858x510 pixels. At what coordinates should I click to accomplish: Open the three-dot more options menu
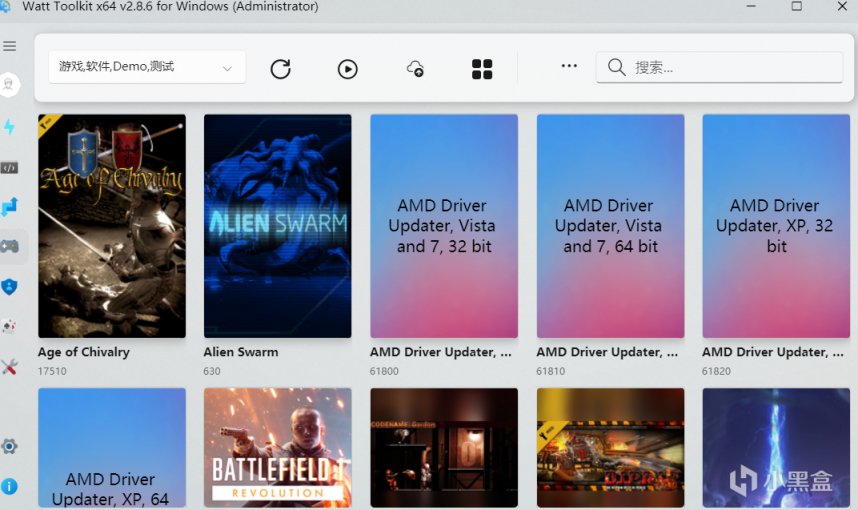(569, 66)
